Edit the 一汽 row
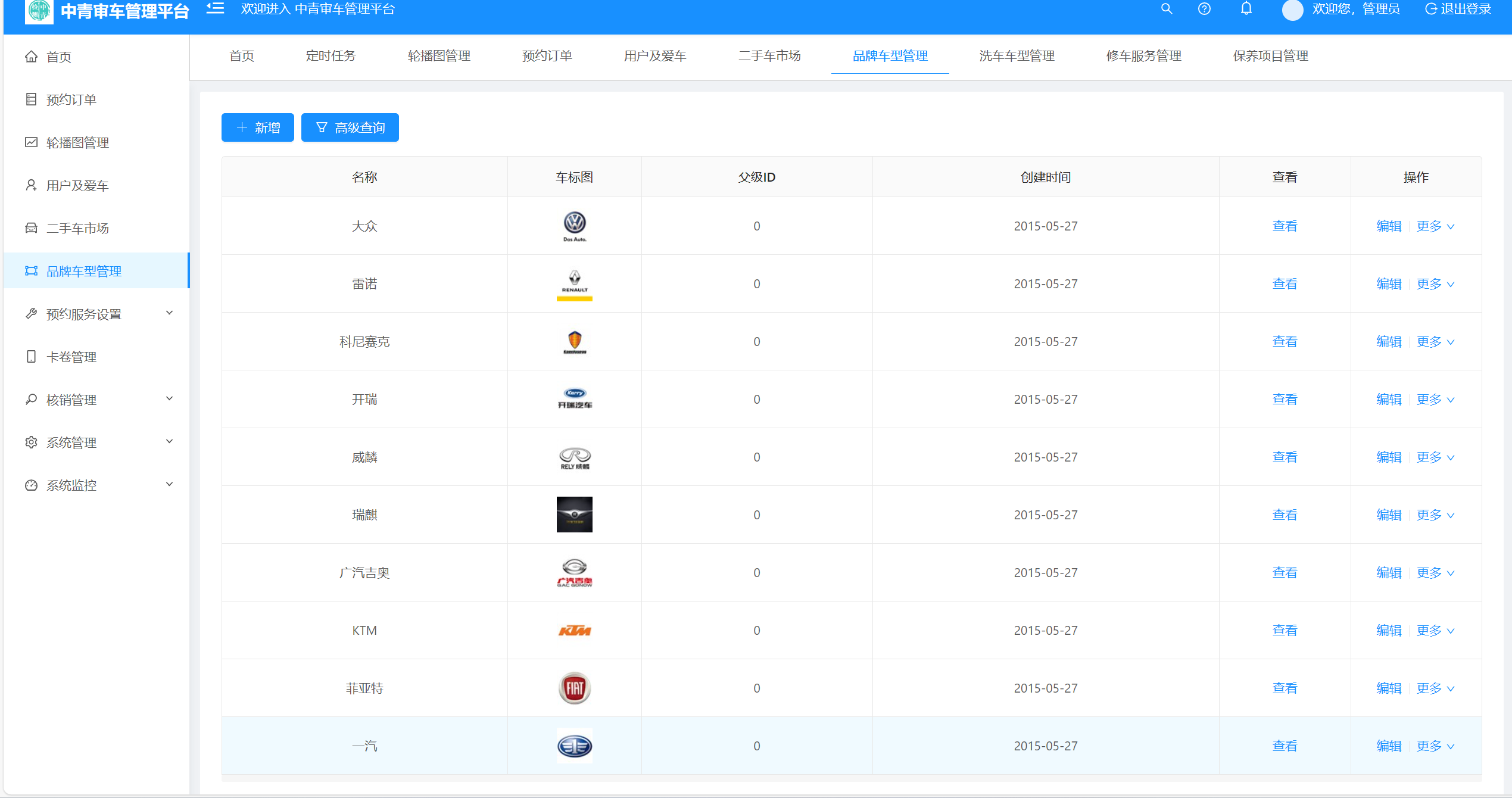The height and width of the screenshot is (798, 1512). point(1389,746)
